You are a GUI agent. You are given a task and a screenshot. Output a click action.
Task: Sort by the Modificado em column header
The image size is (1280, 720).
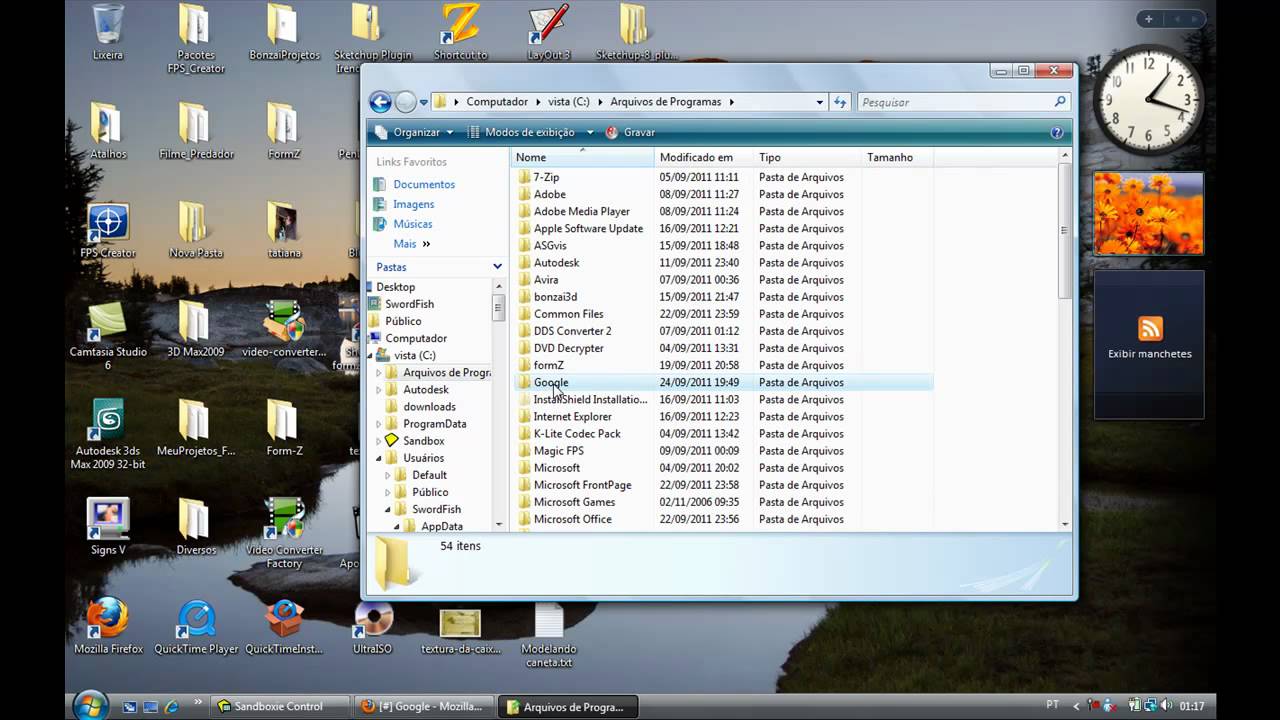click(x=704, y=157)
